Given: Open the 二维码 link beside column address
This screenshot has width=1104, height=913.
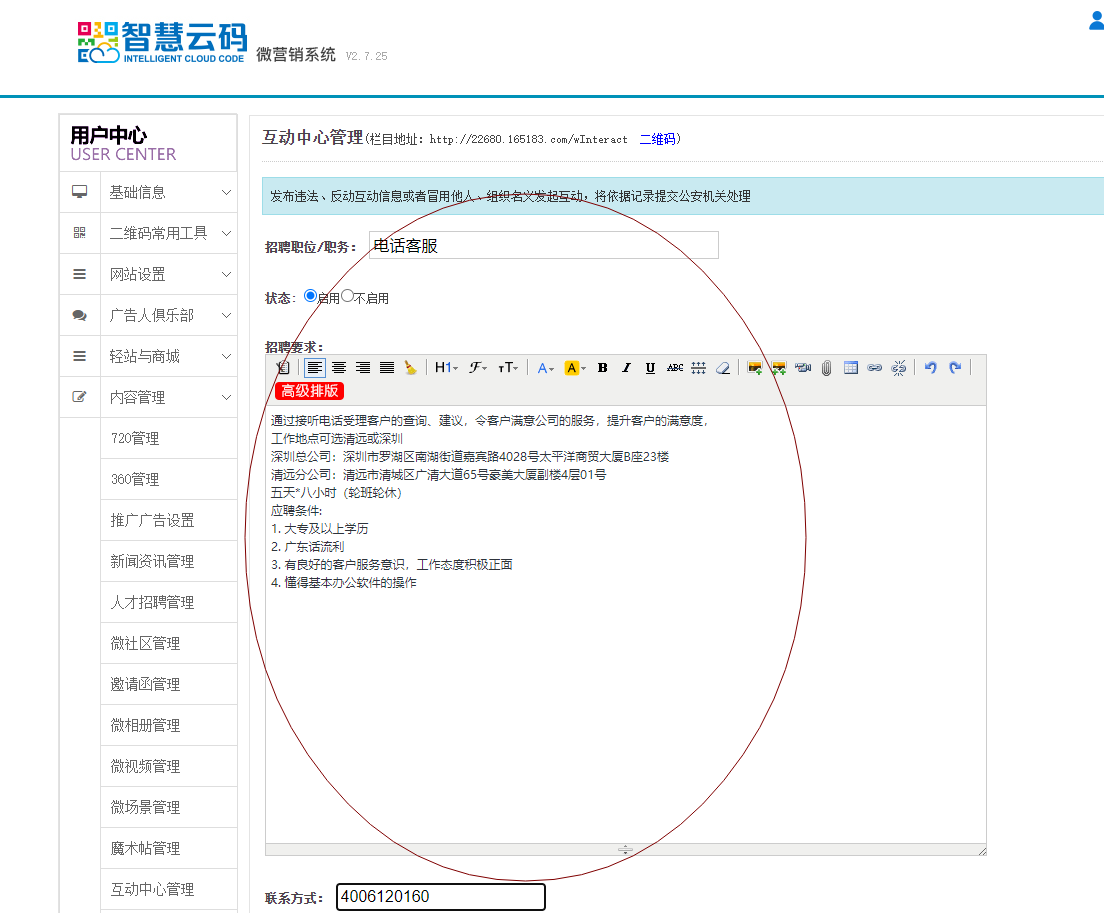Looking at the screenshot, I should point(657,139).
